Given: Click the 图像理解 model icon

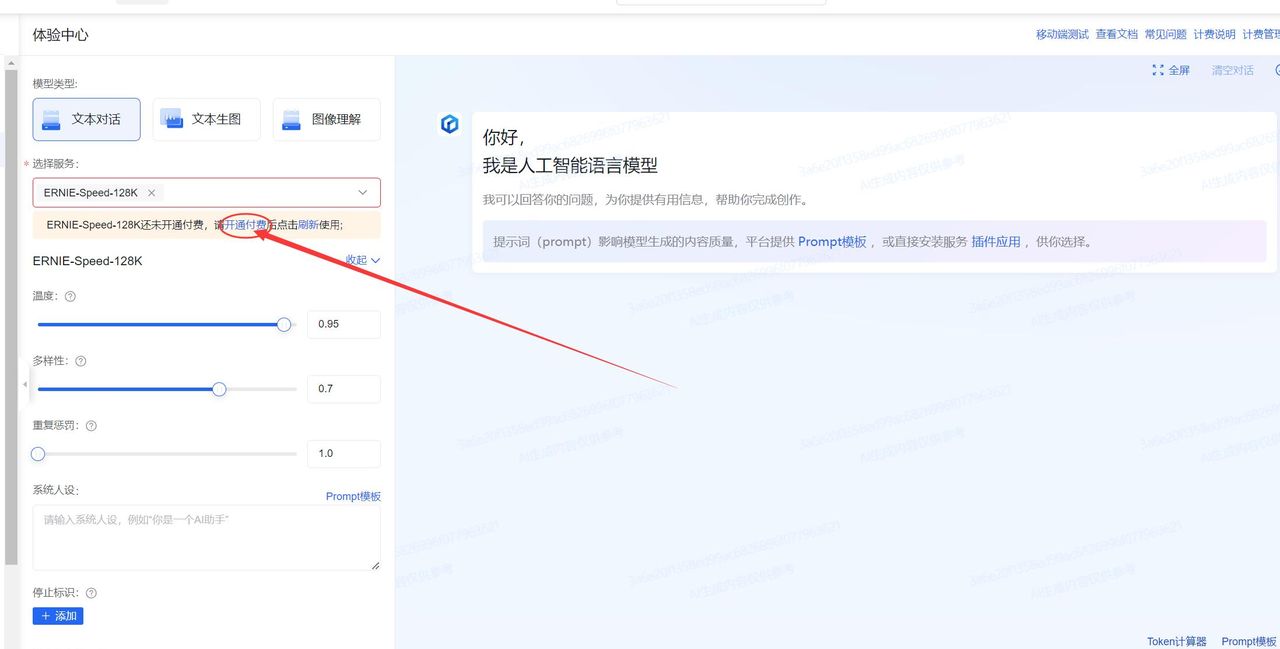Looking at the screenshot, I should pyautogui.click(x=291, y=120).
